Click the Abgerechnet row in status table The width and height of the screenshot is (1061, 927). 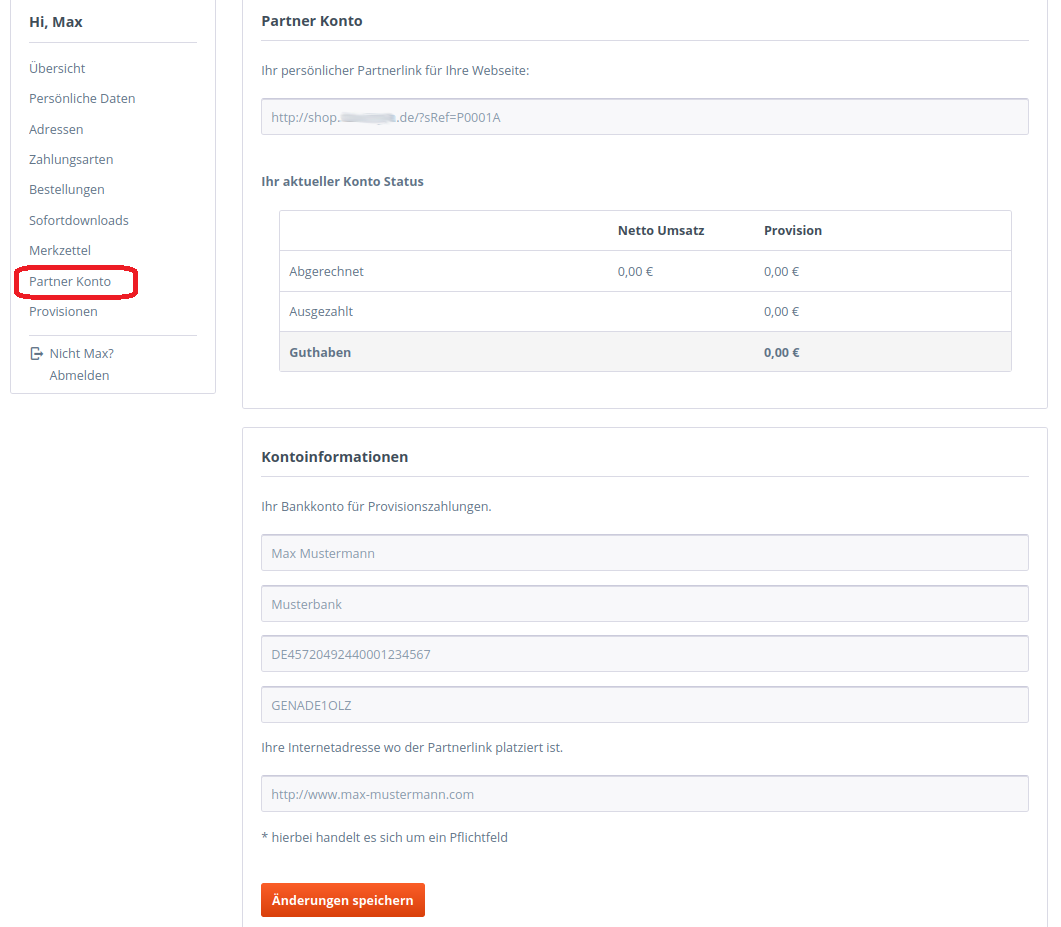pos(644,271)
